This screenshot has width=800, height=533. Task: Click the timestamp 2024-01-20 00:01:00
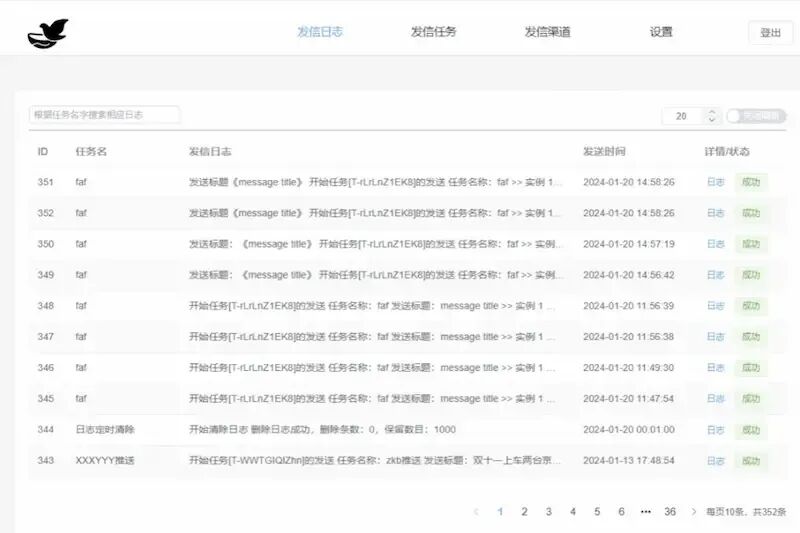[629, 429]
